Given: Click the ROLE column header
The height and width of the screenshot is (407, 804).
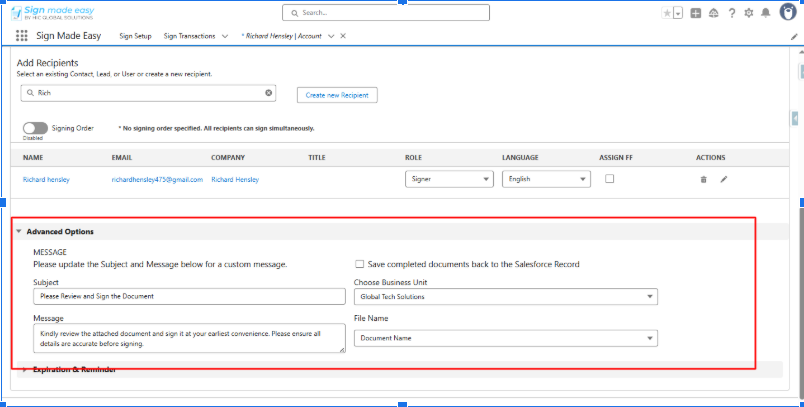Looking at the screenshot, I should [413, 157].
